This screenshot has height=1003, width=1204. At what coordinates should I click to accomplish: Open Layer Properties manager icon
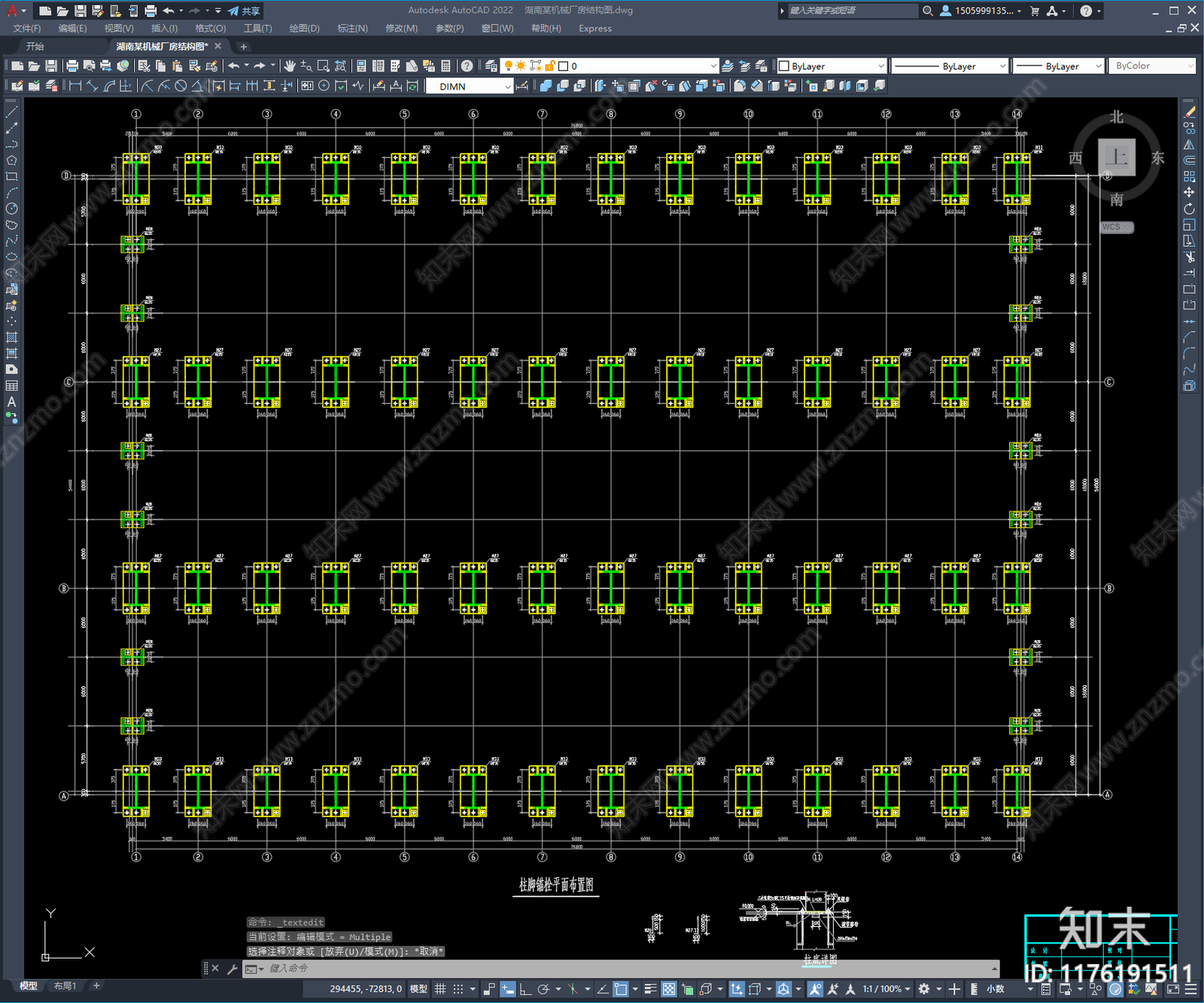[491, 66]
